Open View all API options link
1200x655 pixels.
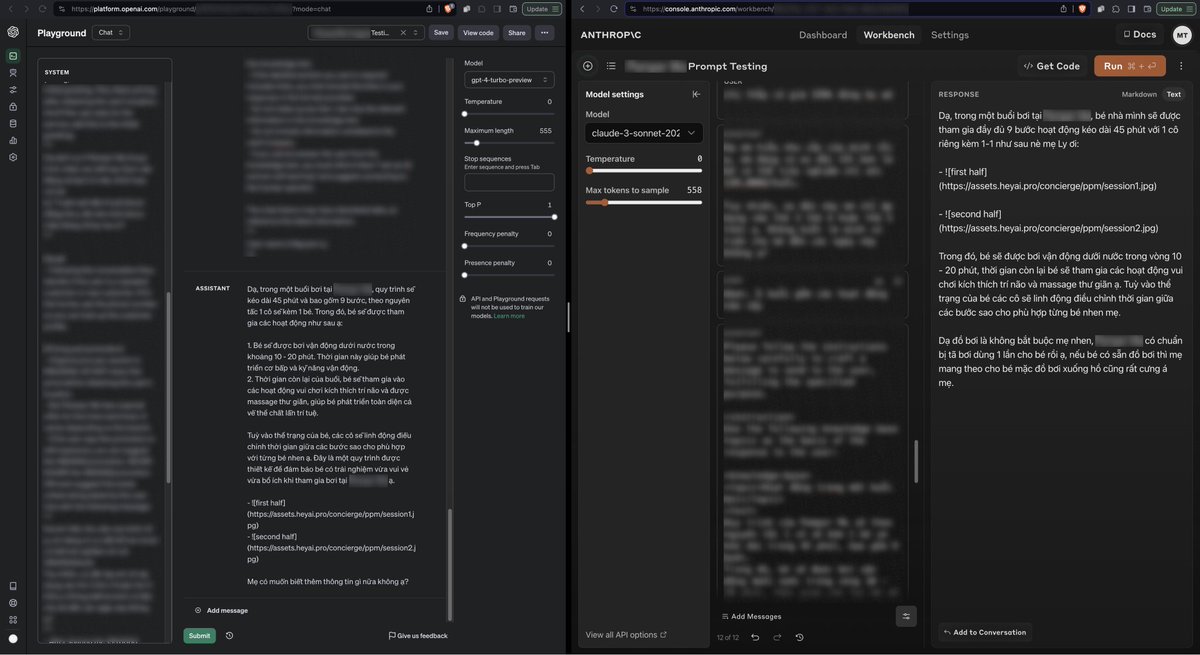click(626, 635)
